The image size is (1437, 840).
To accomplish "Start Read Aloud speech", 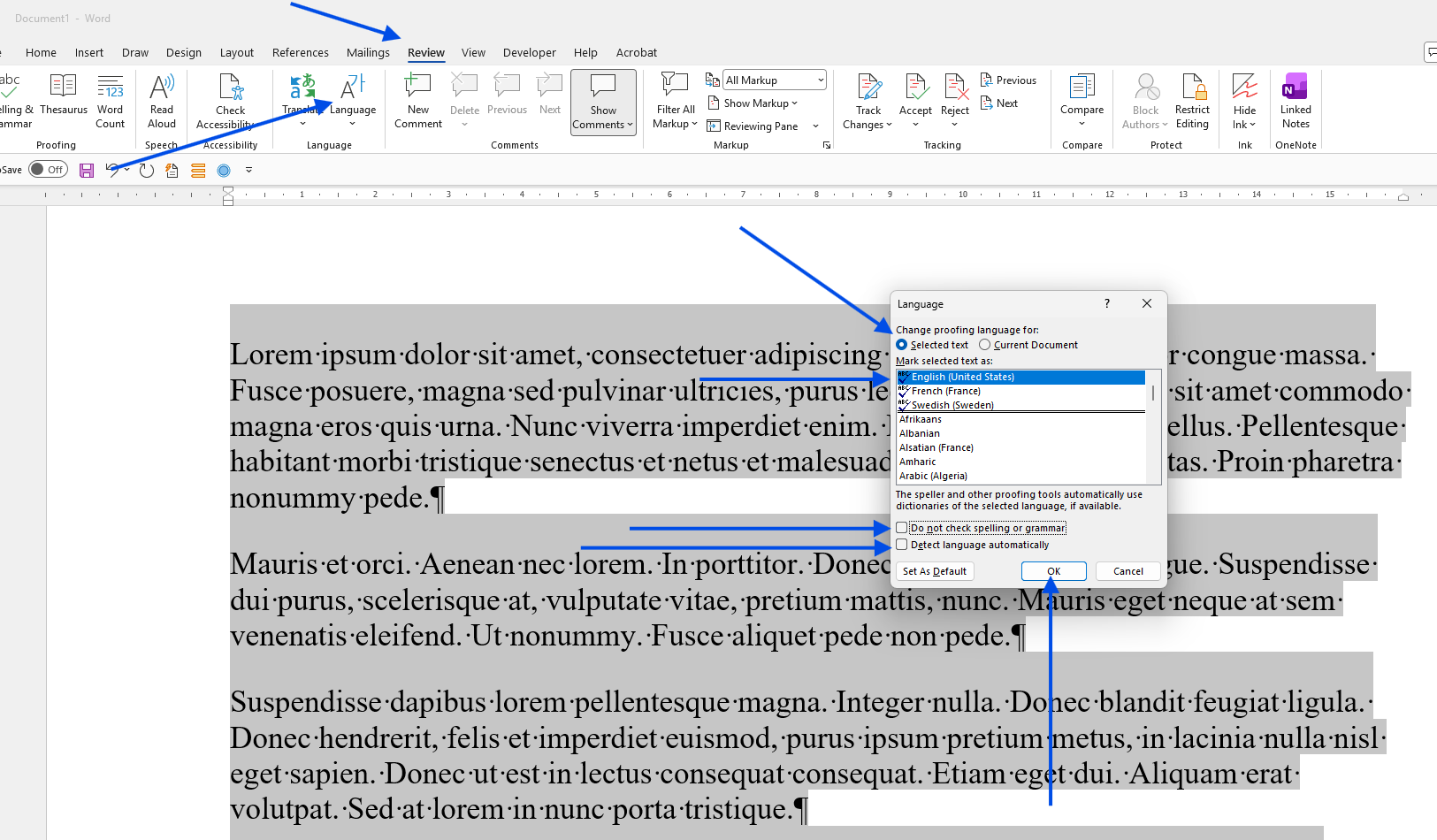I will (162, 101).
